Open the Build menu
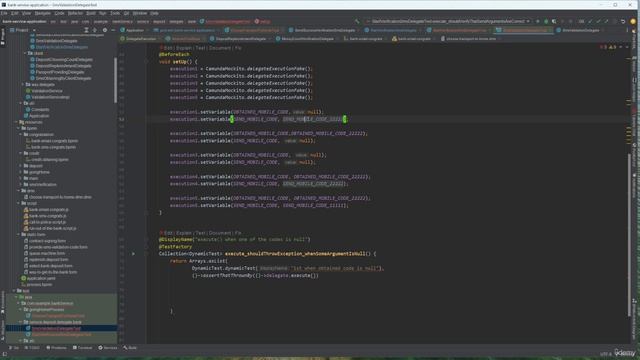 coord(91,13)
